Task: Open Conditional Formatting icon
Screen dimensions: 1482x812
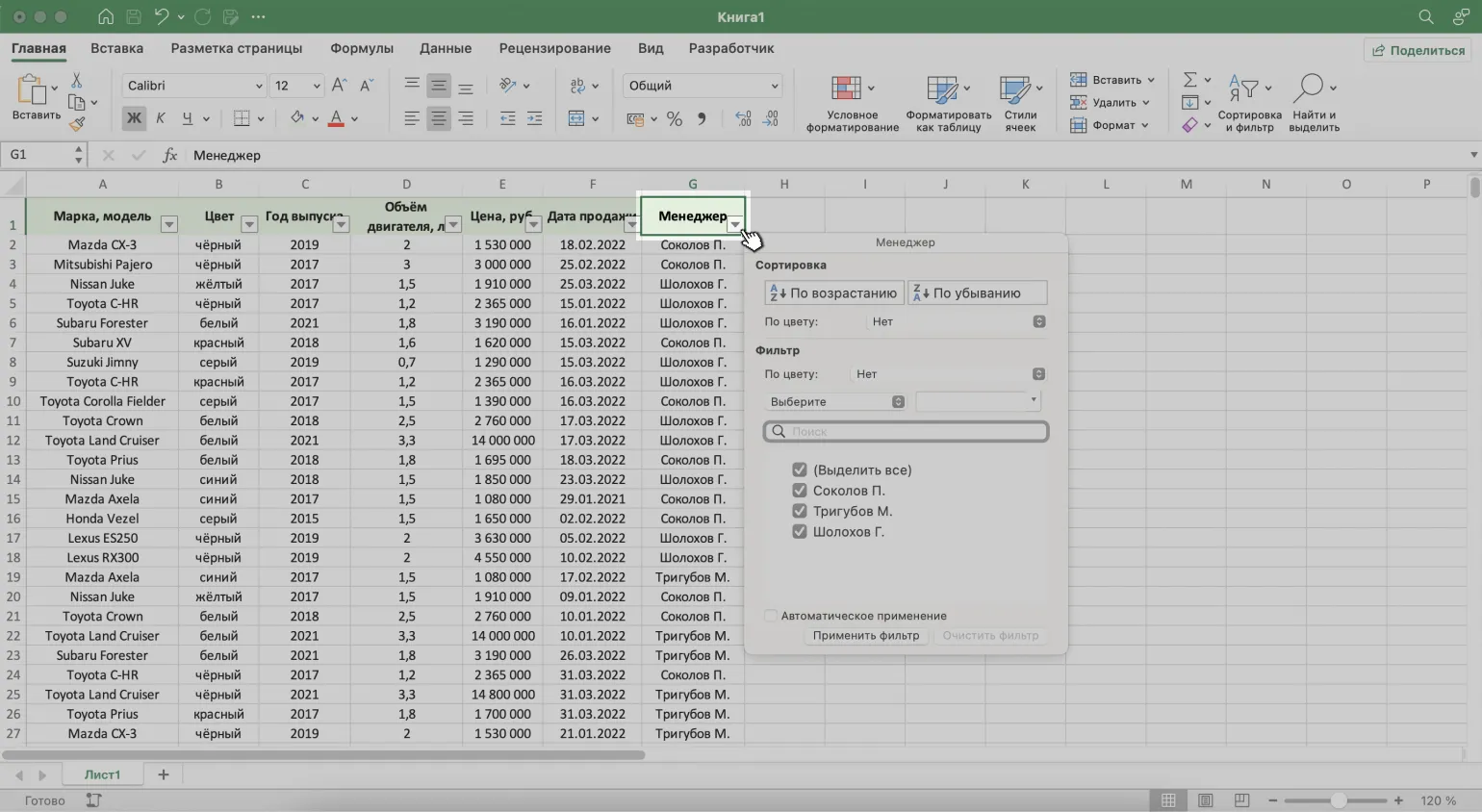Action: point(846,89)
